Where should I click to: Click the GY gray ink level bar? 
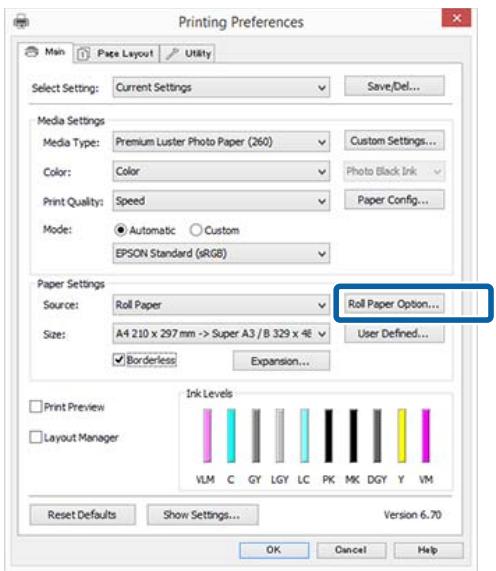[256, 436]
